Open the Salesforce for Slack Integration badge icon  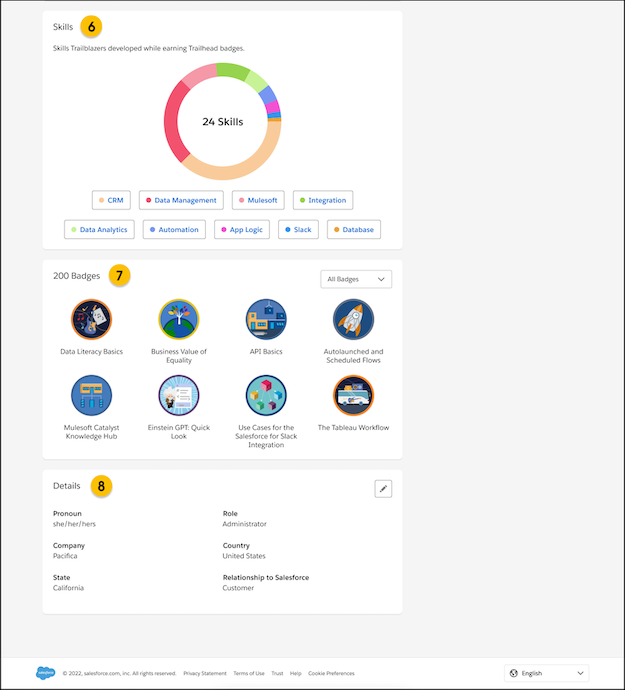266,395
